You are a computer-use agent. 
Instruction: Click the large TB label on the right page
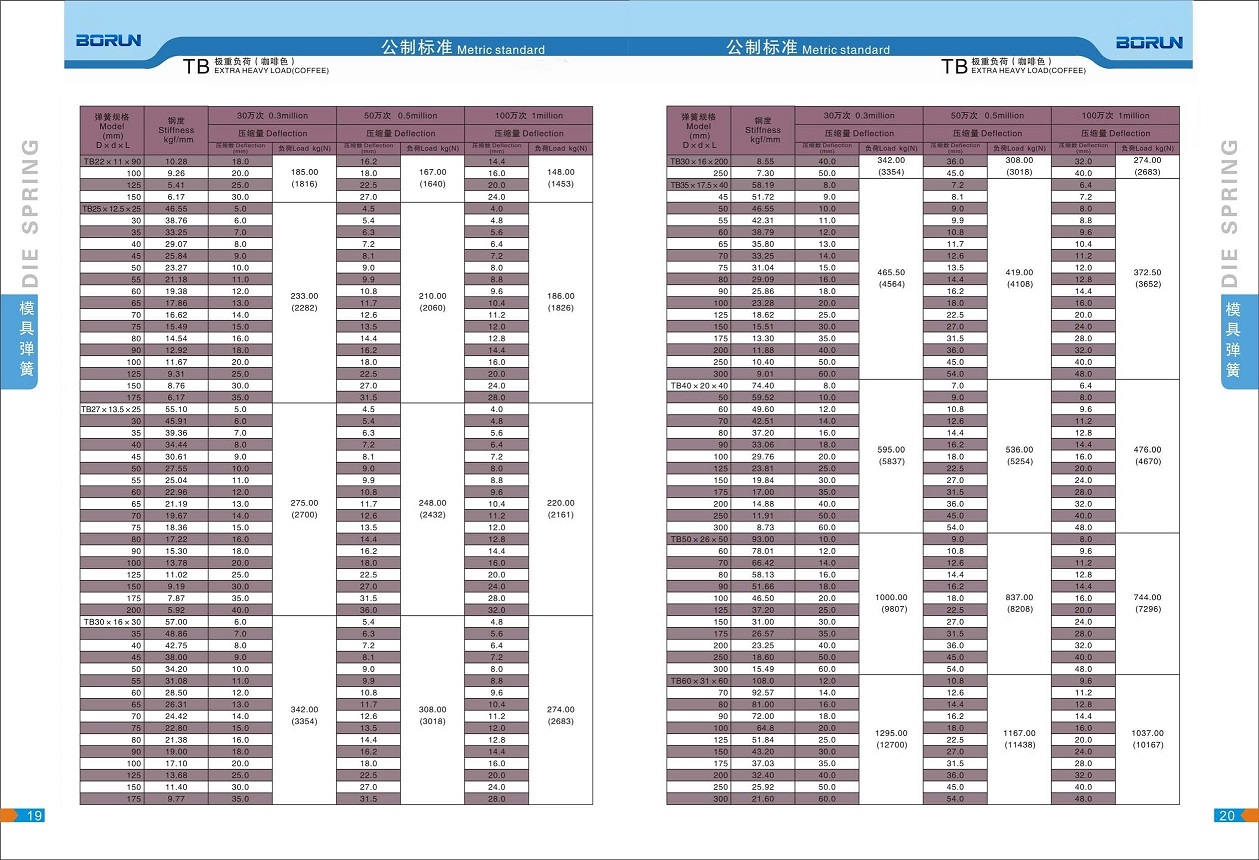tap(954, 67)
